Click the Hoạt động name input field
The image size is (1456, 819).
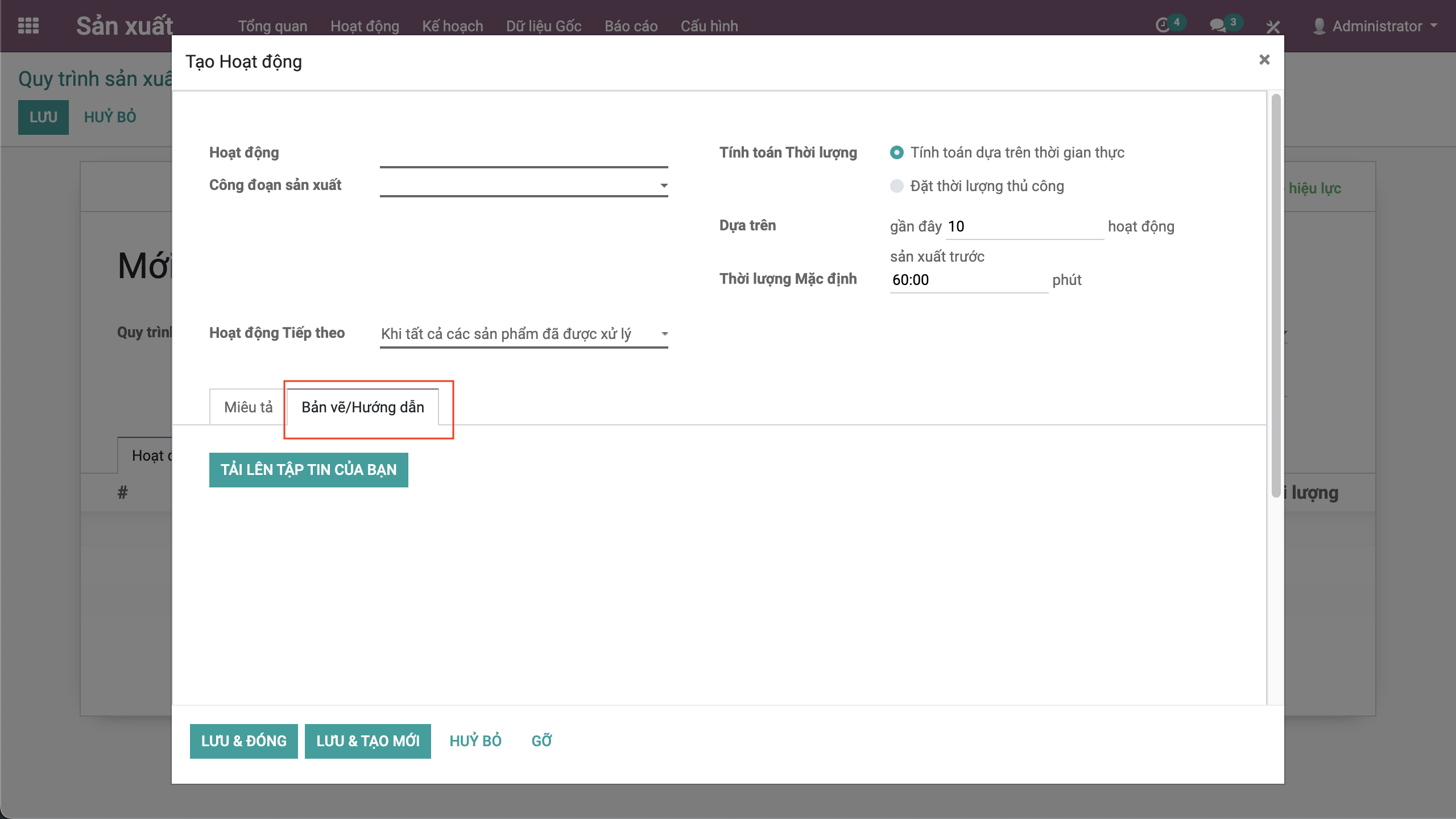[x=523, y=156]
